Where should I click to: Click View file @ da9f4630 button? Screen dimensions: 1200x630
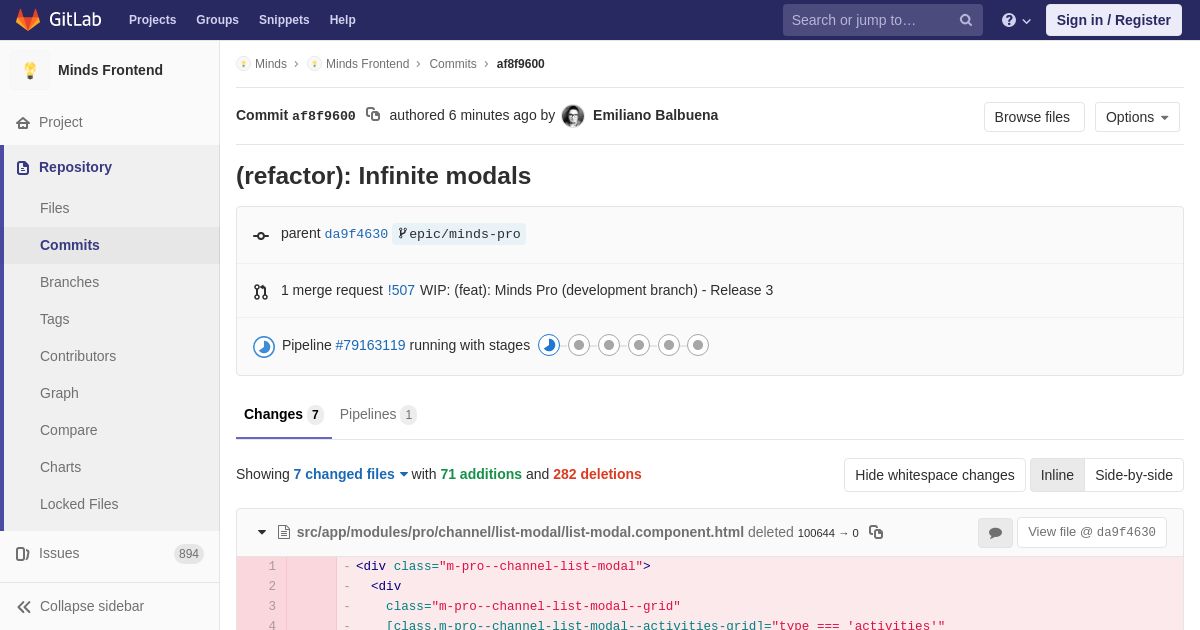tap(1092, 532)
